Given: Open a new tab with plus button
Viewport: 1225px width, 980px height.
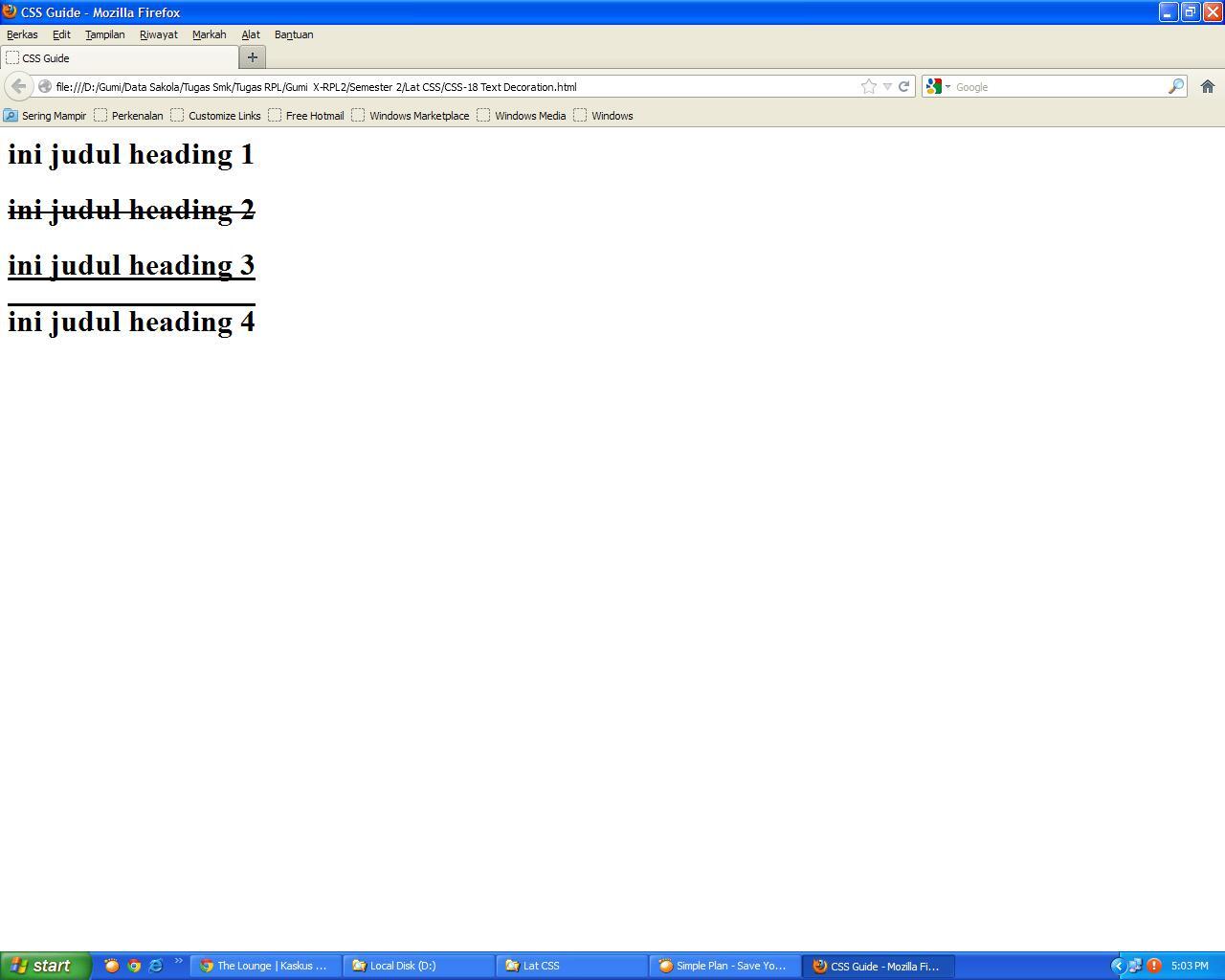Looking at the screenshot, I should 253,57.
